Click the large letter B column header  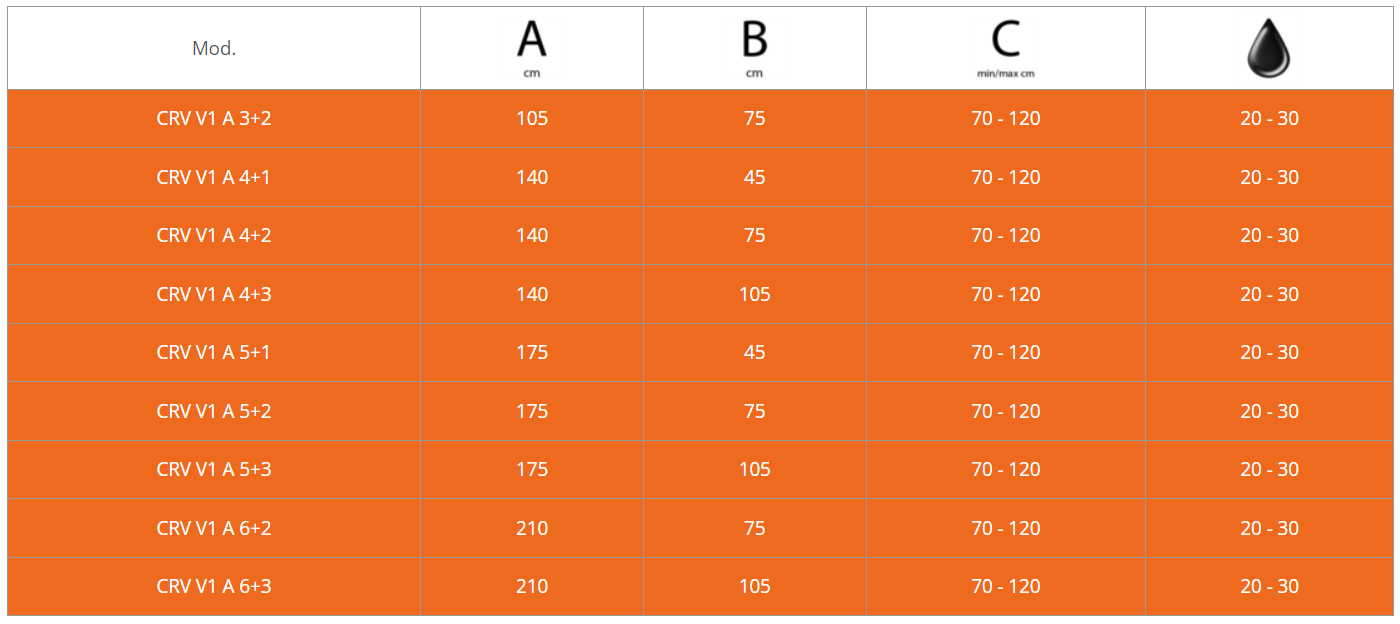754,40
